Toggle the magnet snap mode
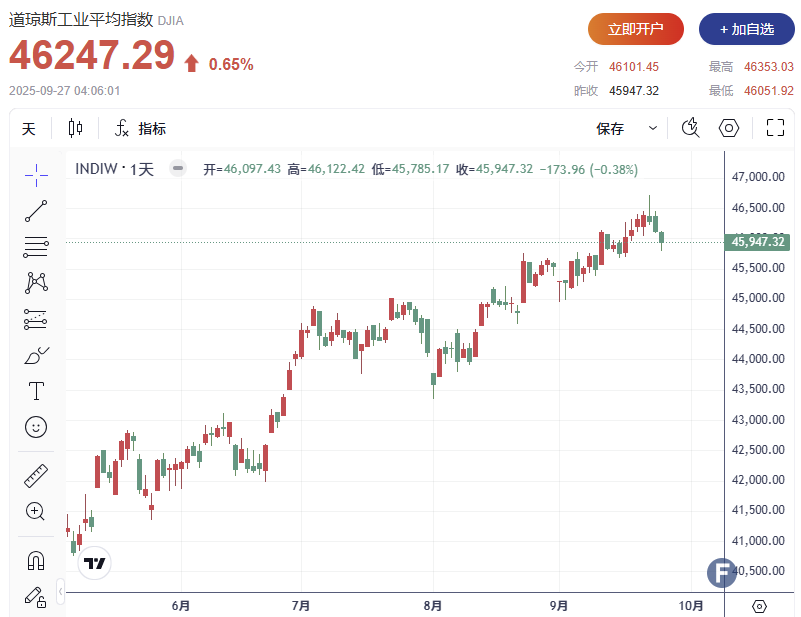This screenshot has width=801, height=617. pos(36,560)
